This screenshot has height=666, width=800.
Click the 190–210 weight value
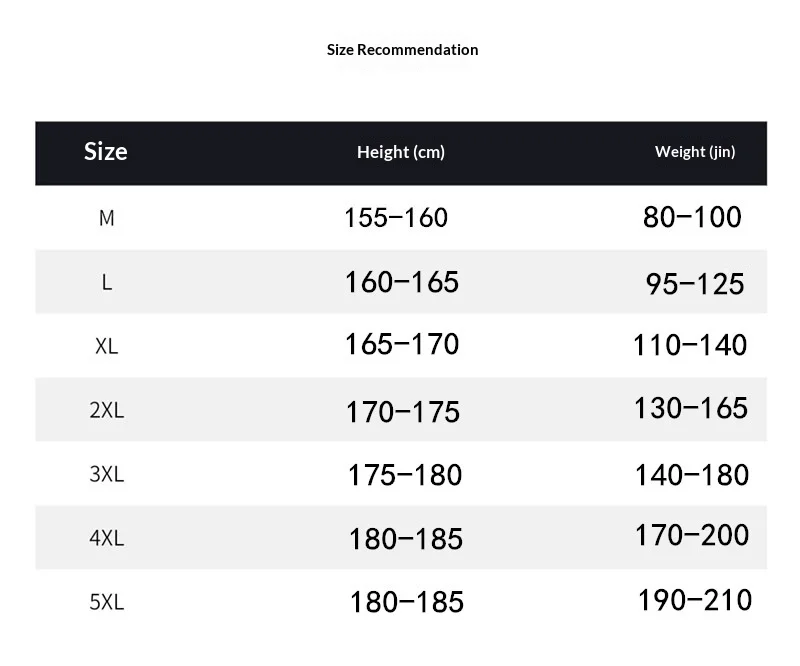695,600
